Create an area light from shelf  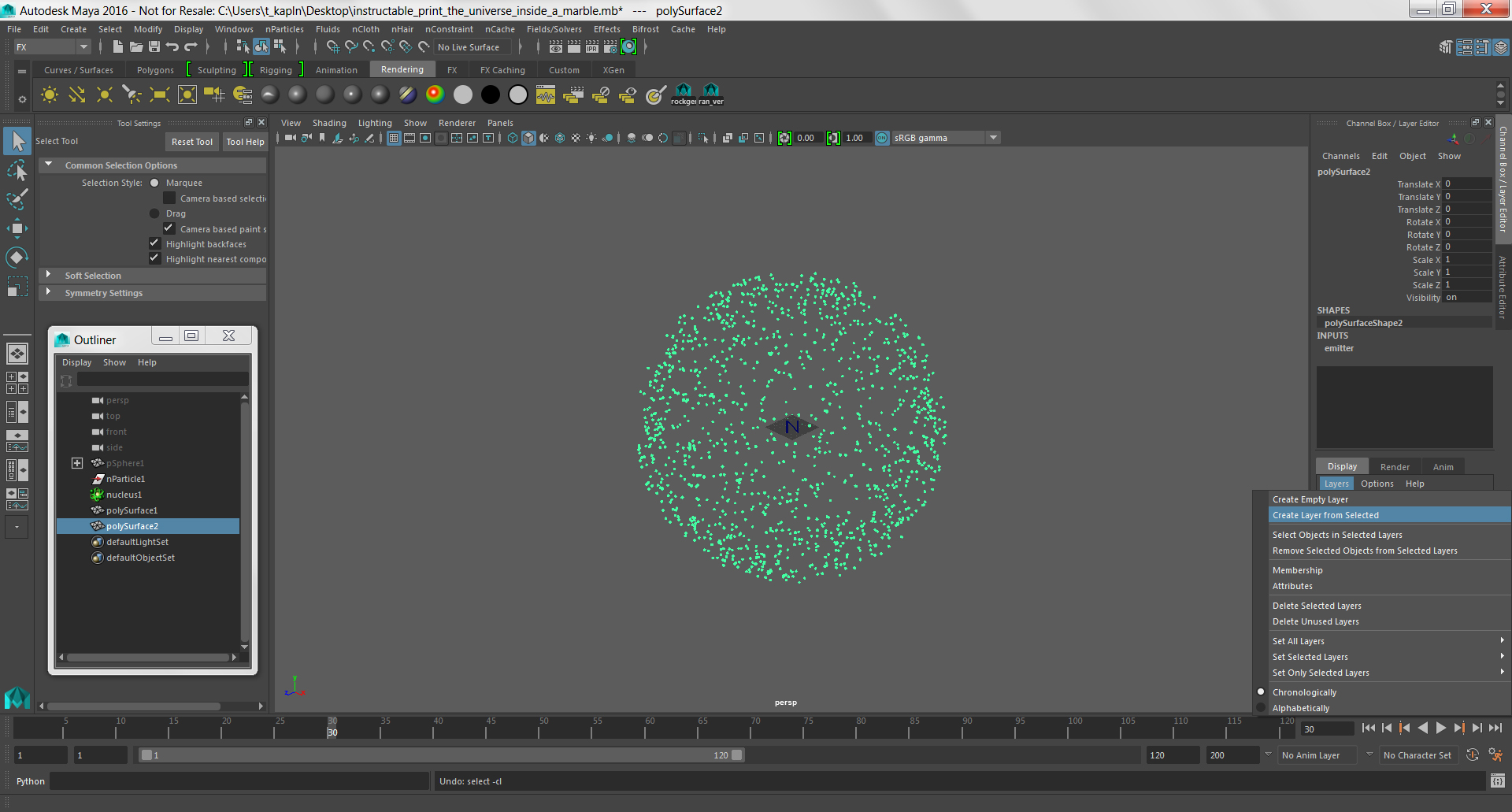(x=160, y=95)
